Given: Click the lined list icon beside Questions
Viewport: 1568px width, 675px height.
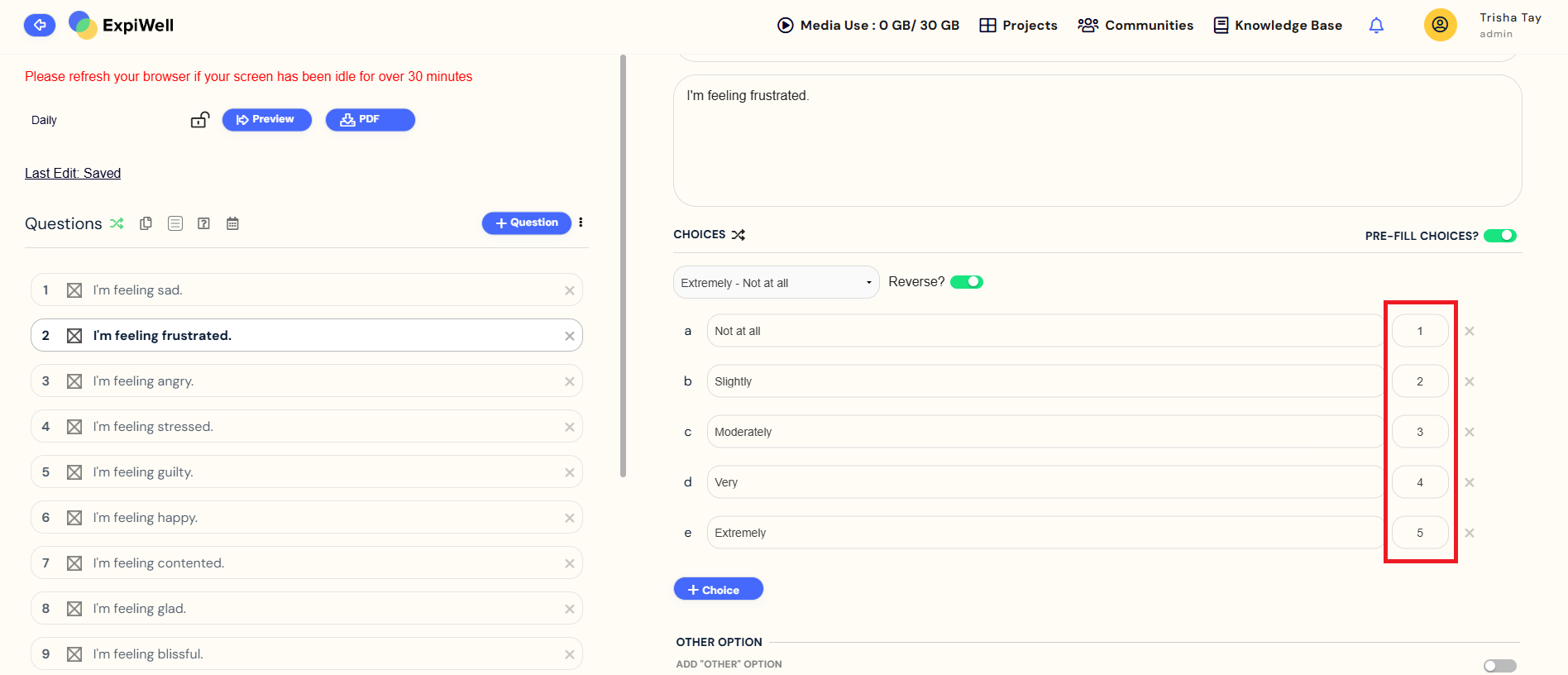Looking at the screenshot, I should coord(175,223).
